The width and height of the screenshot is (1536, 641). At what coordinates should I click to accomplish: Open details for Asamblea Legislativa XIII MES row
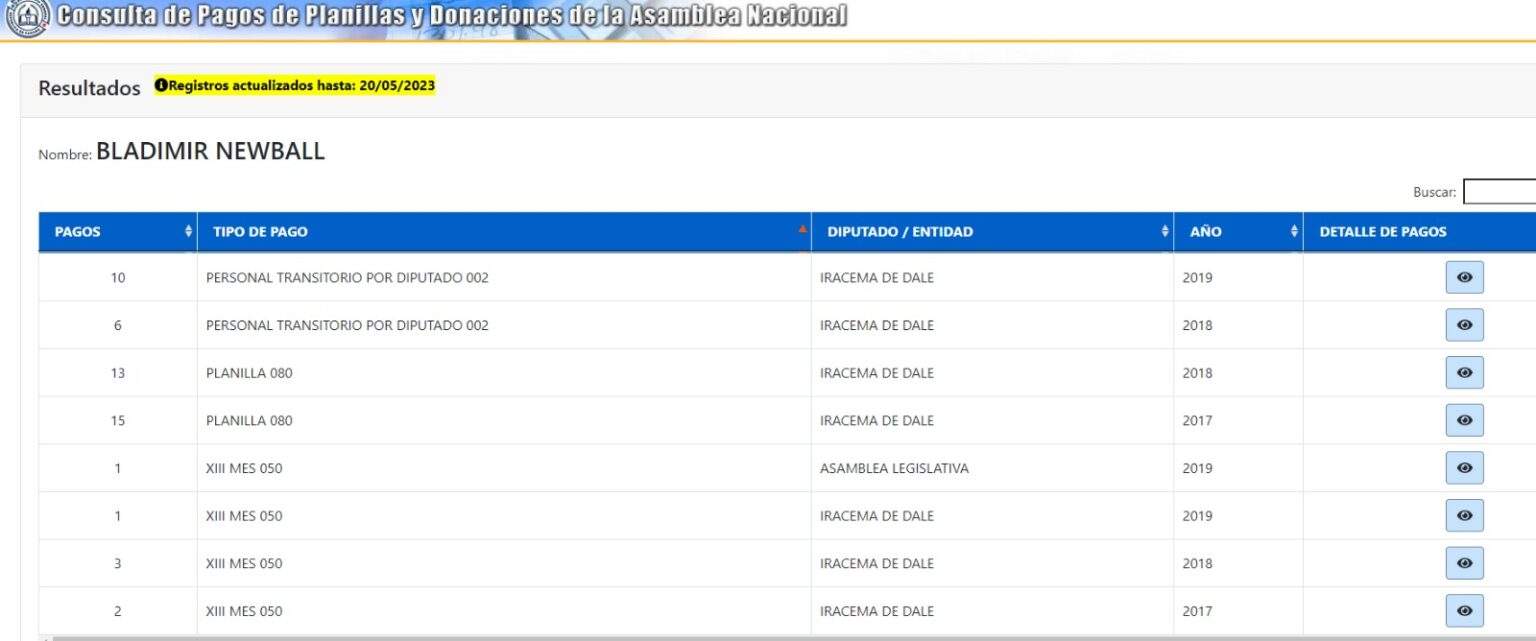pos(1464,468)
